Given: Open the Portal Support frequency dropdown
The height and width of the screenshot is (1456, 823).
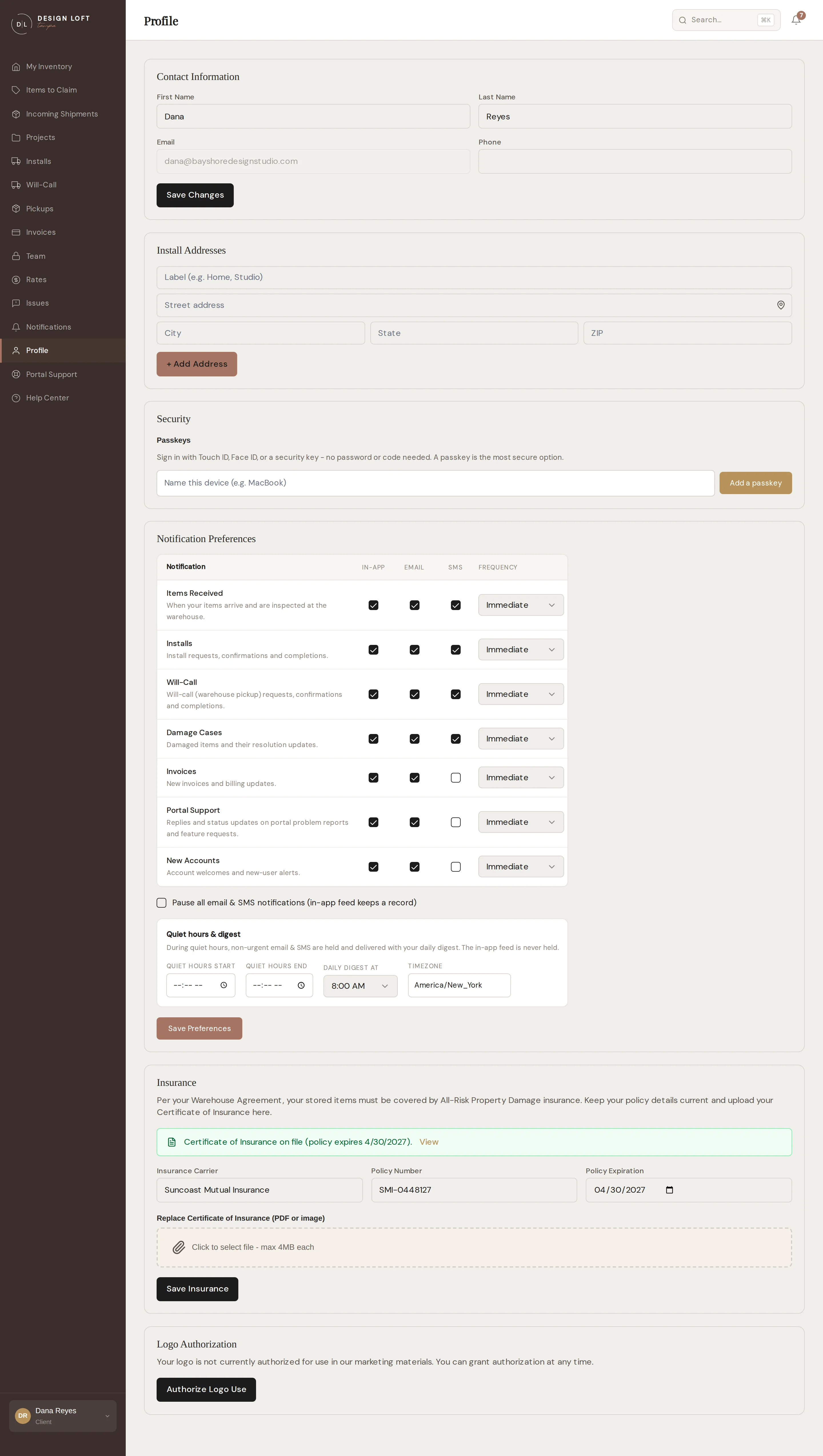Looking at the screenshot, I should point(521,822).
